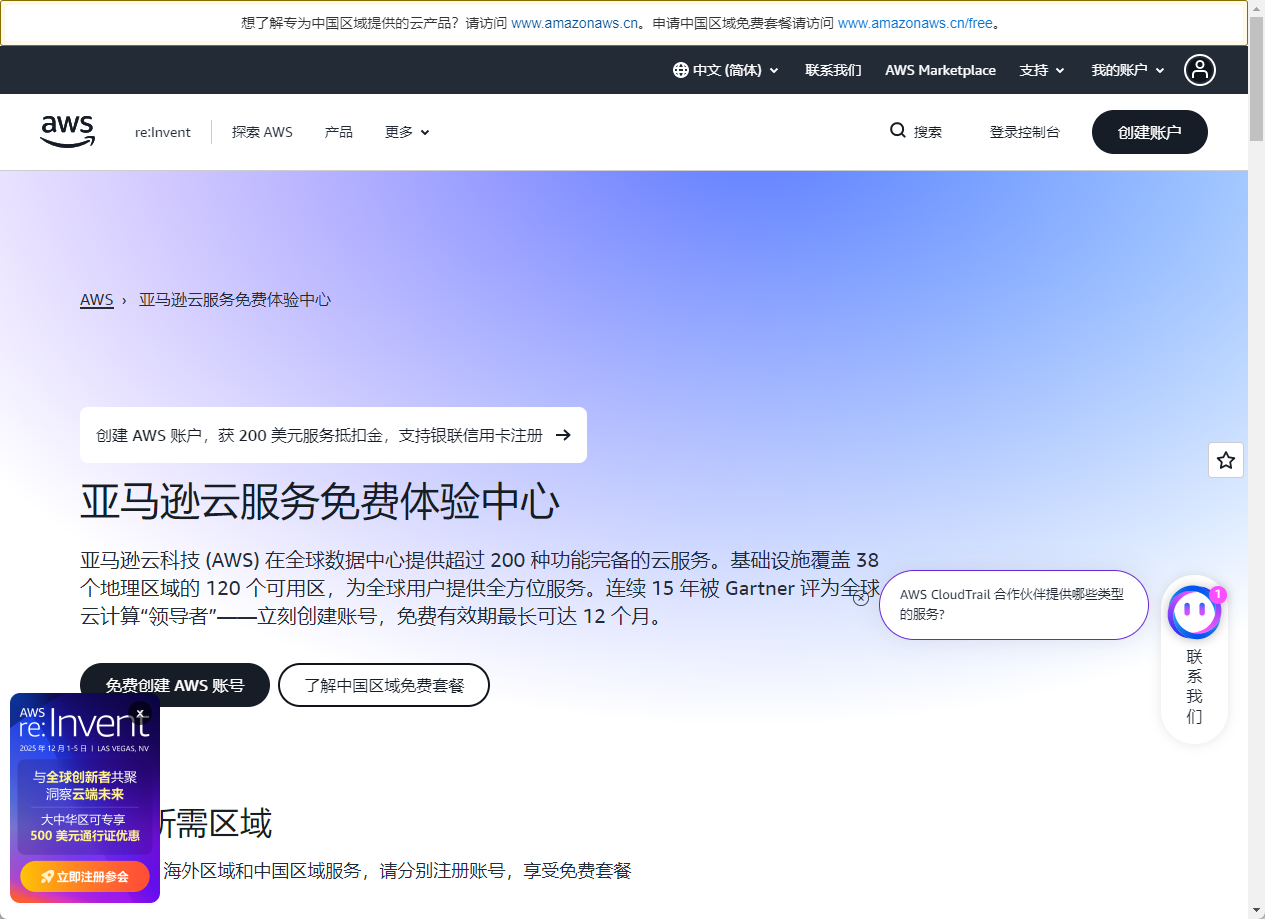Click the AWS logo in the navigation bar
The image size is (1265, 919).
(67, 130)
